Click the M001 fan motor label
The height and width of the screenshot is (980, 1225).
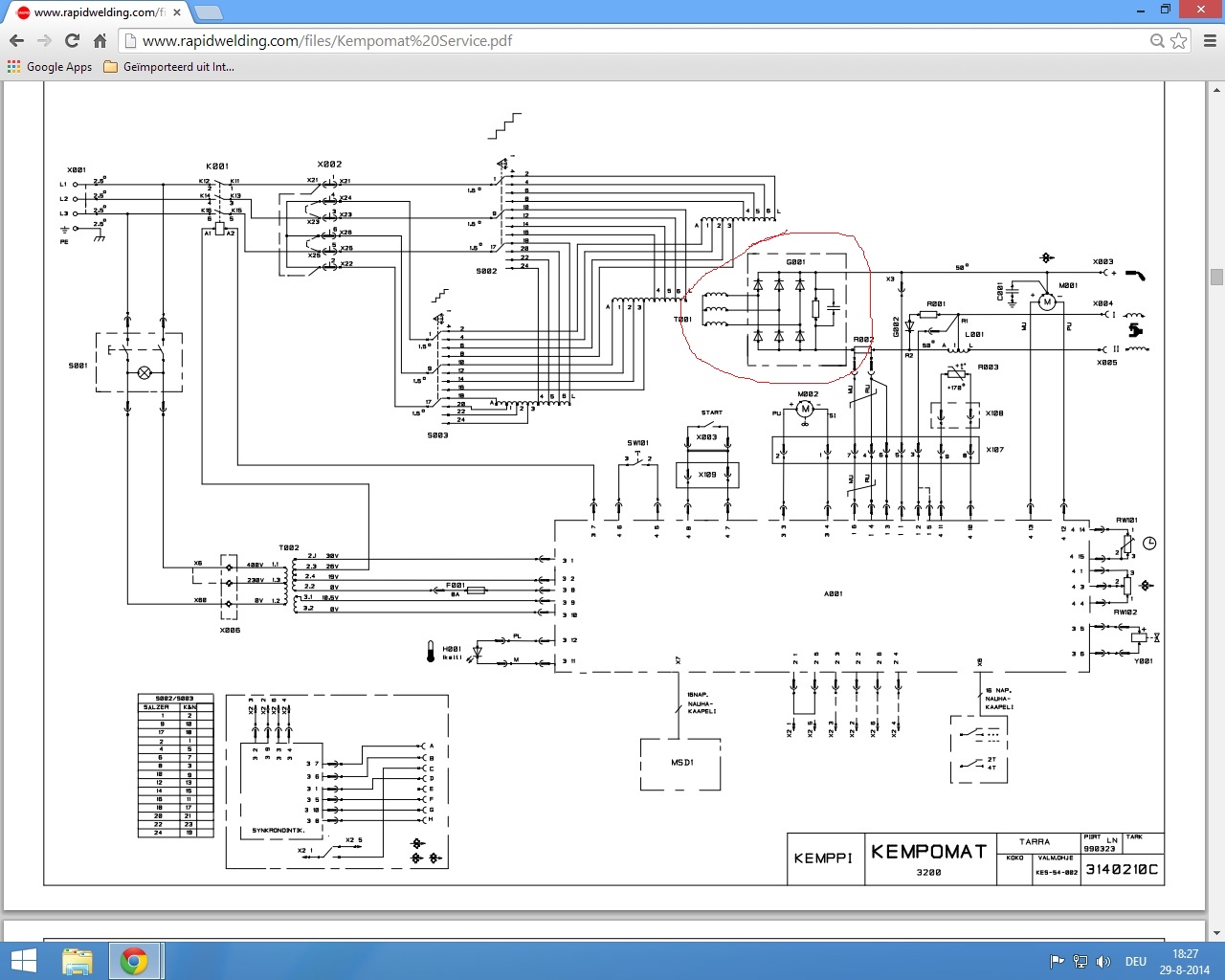point(1068,285)
